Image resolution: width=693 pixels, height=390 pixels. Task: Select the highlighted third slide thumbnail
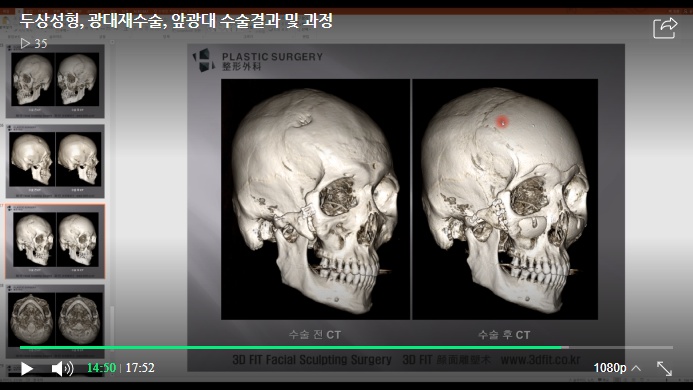55,241
